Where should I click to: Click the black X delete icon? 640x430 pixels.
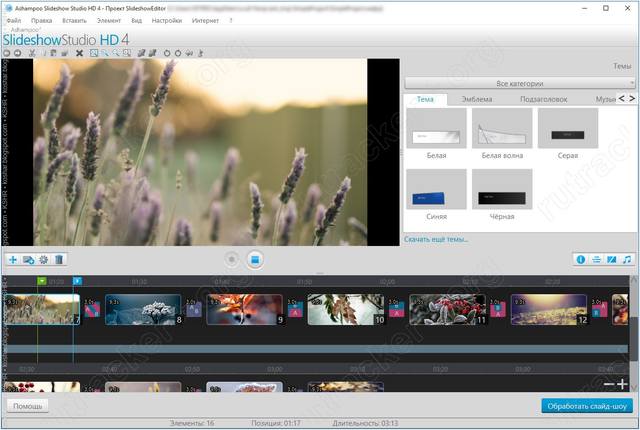[80, 53]
